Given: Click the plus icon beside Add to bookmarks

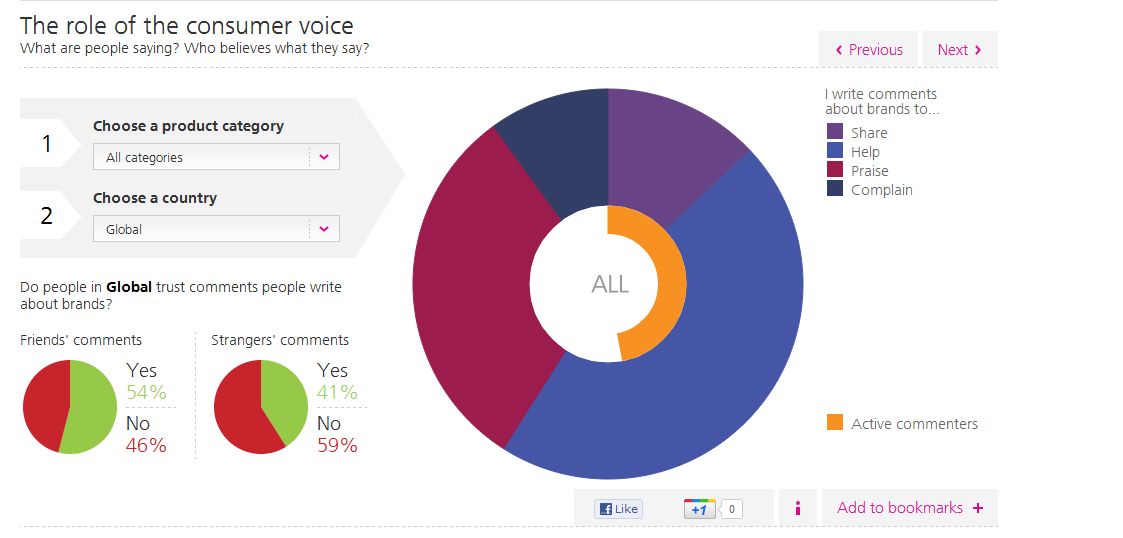Looking at the screenshot, I should click(978, 508).
